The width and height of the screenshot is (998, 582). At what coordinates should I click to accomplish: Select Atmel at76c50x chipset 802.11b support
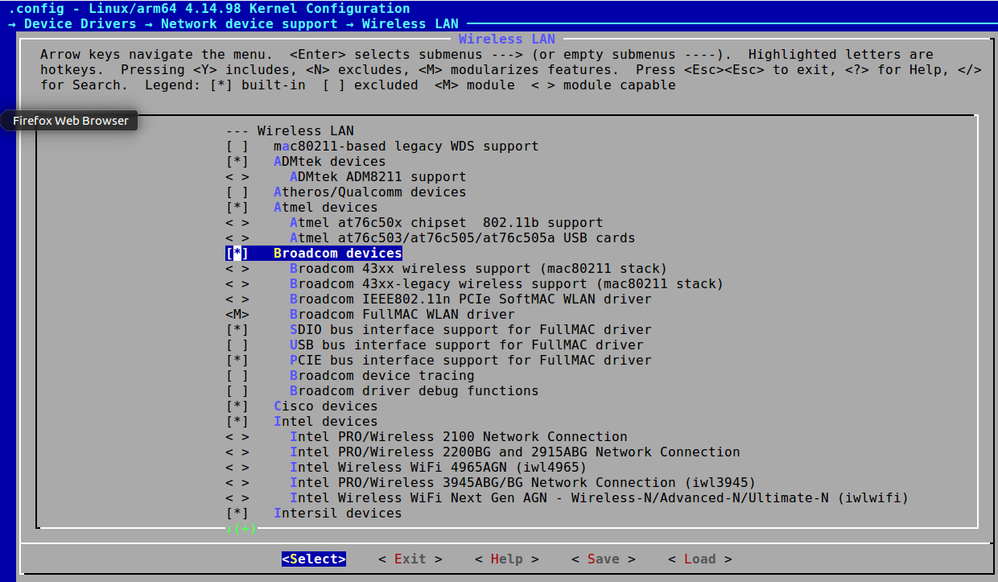point(446,223)
